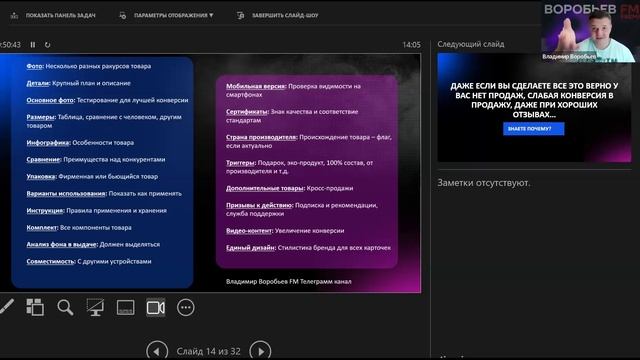This screenshot has width=640, height=360.
Task: Click the Основное фото heading
Action: point(50,100)
